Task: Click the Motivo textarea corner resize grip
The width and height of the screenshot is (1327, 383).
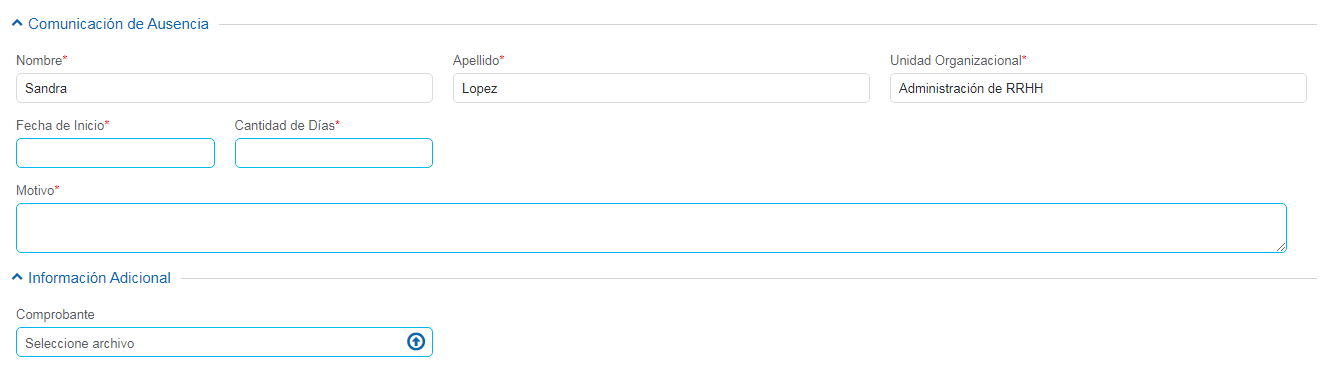Action: 1280,246
